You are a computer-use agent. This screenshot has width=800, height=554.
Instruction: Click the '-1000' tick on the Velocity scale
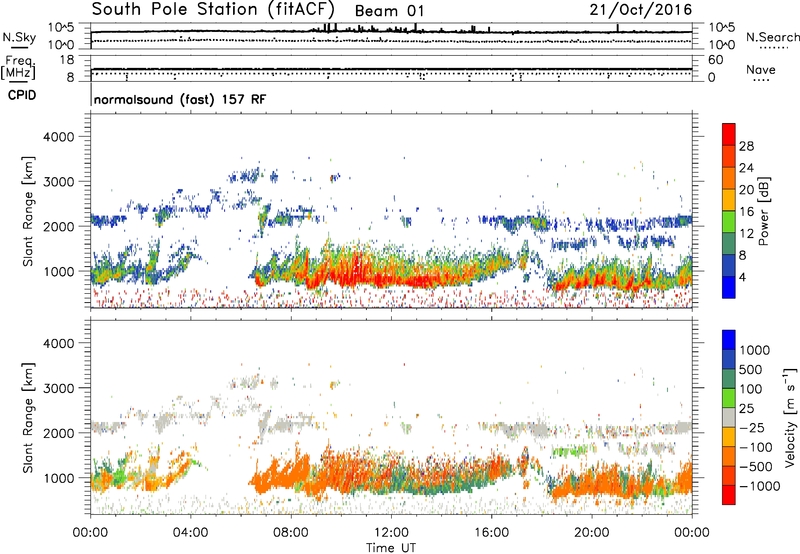pyautogui.click(x=760, y=486)
